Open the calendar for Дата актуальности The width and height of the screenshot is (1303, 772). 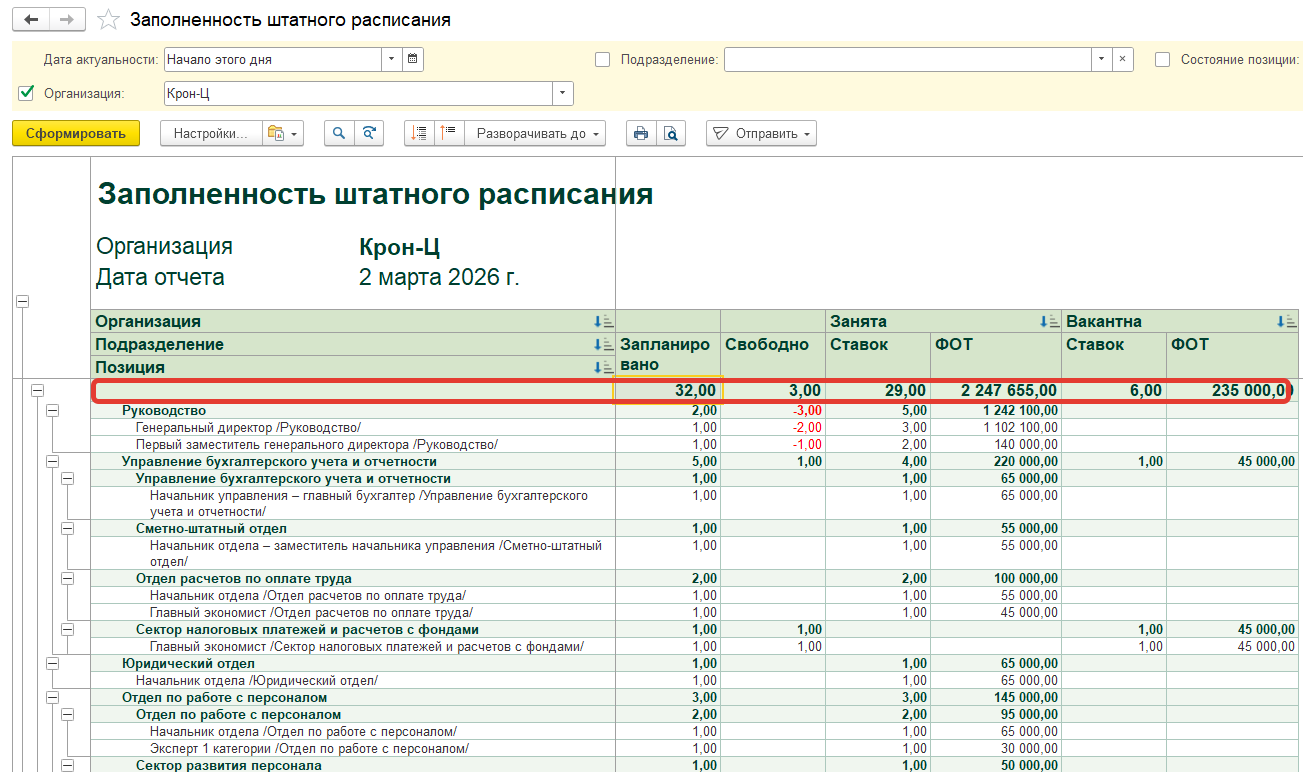coord(411,59)
